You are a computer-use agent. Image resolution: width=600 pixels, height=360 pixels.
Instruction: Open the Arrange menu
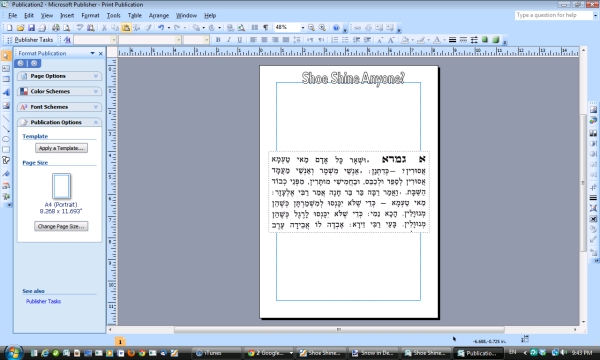click(159, 15)
